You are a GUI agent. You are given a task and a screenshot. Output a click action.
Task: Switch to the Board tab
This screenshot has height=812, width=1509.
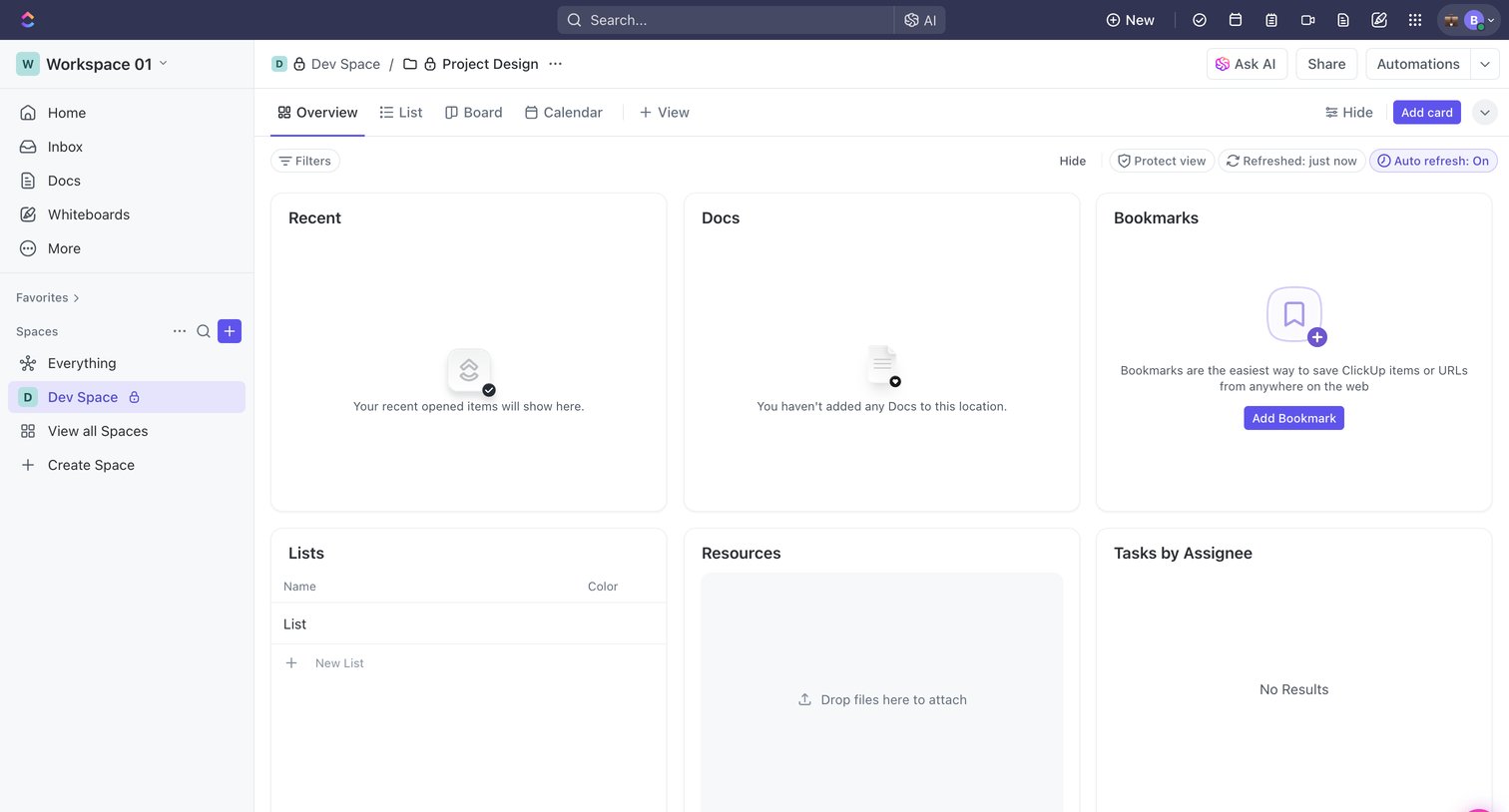pyautogui.click(x=474, y=113)
